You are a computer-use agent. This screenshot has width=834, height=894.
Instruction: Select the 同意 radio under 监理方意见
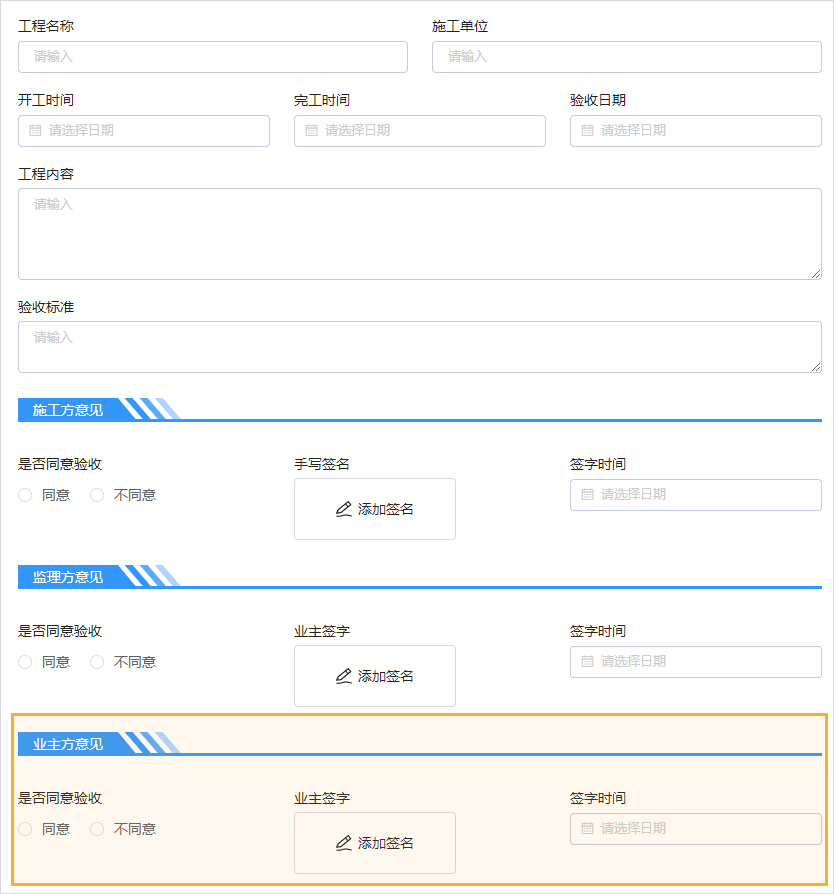[x=24, y=661]
